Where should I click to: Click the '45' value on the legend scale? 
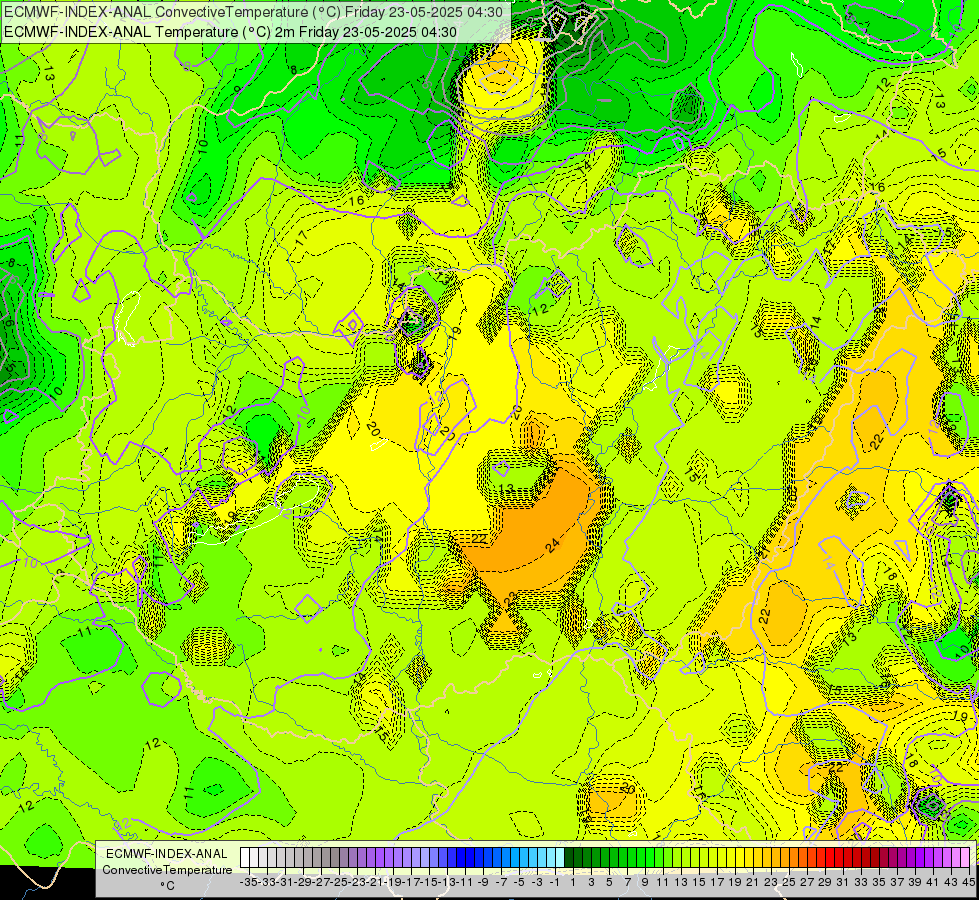click(x=968, y=882)
